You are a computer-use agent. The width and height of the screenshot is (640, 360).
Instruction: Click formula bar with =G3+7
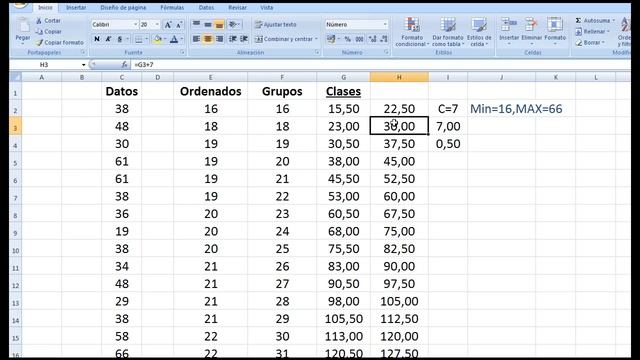pyautogui.click(x=380, y=64)
